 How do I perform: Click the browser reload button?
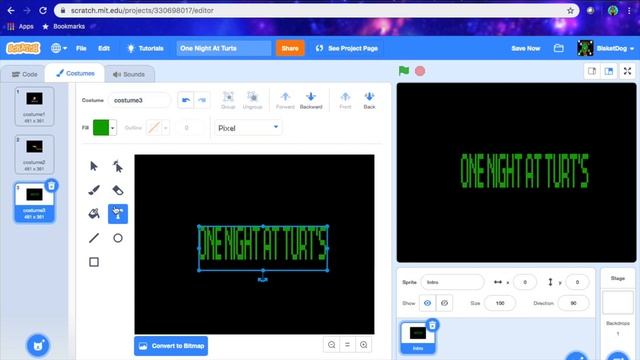click(43, 11)
